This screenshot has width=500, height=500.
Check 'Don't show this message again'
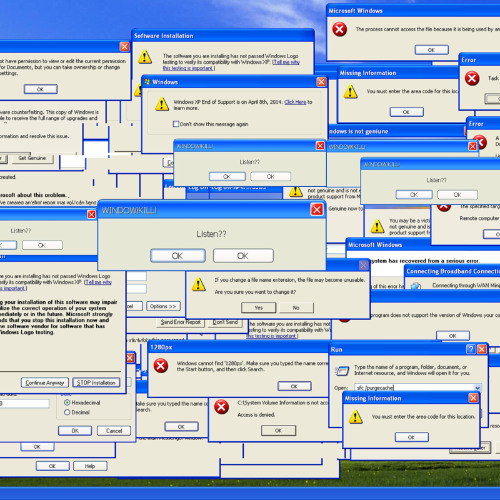coord(176,124)
